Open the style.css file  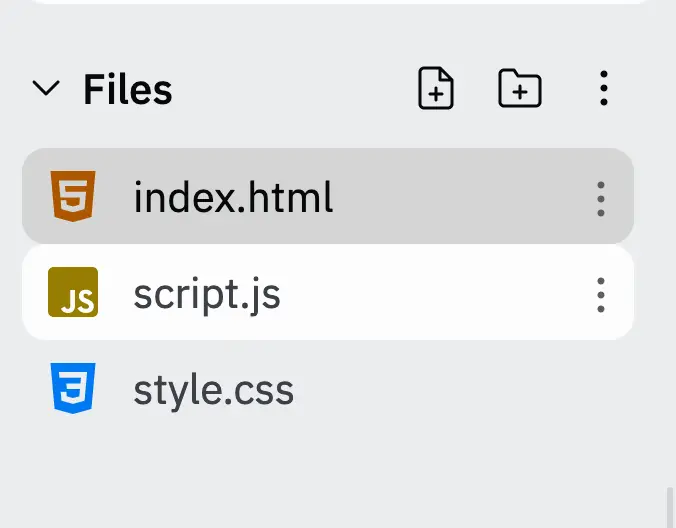pos(328,388)
